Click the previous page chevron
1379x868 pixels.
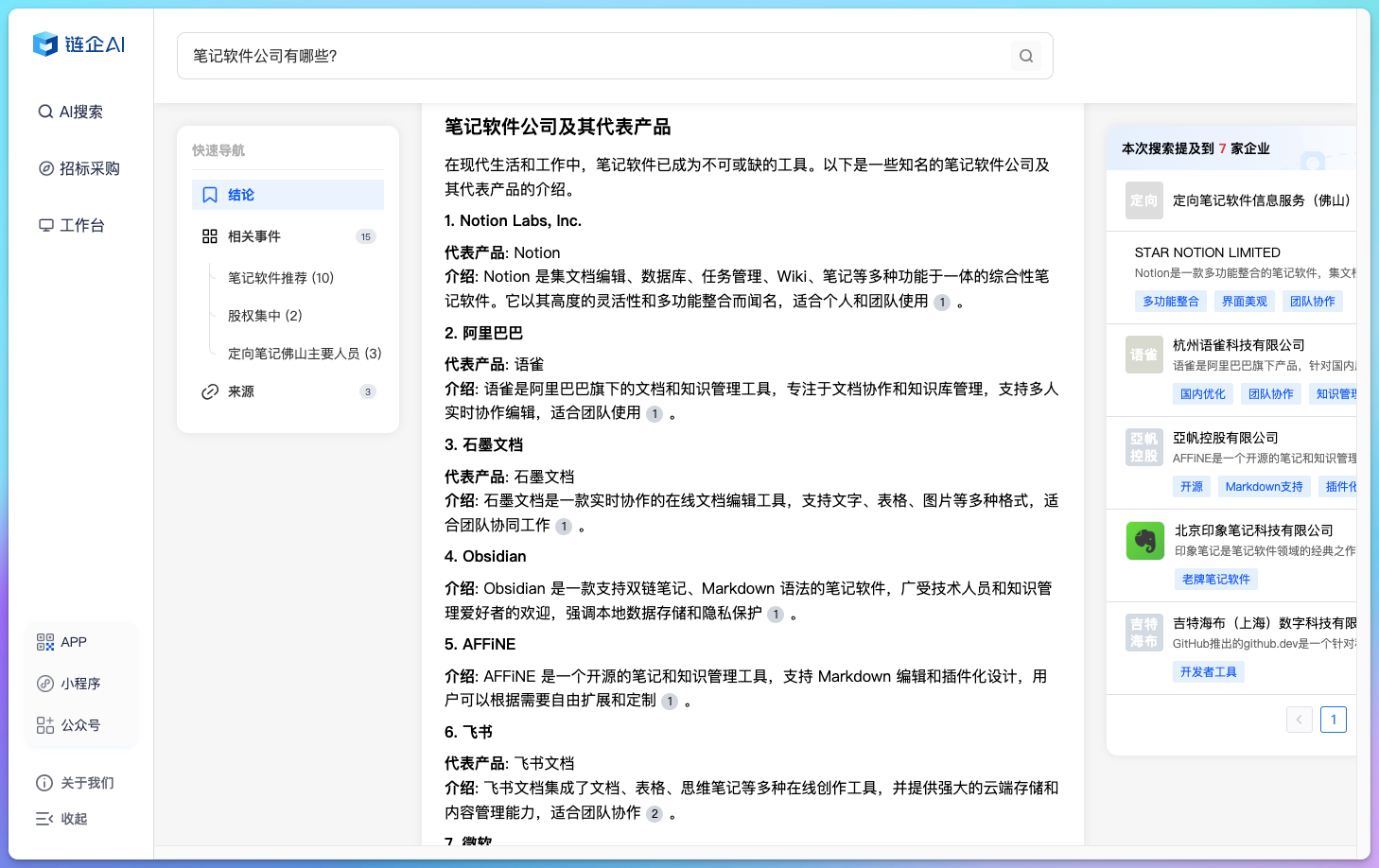1299,720
